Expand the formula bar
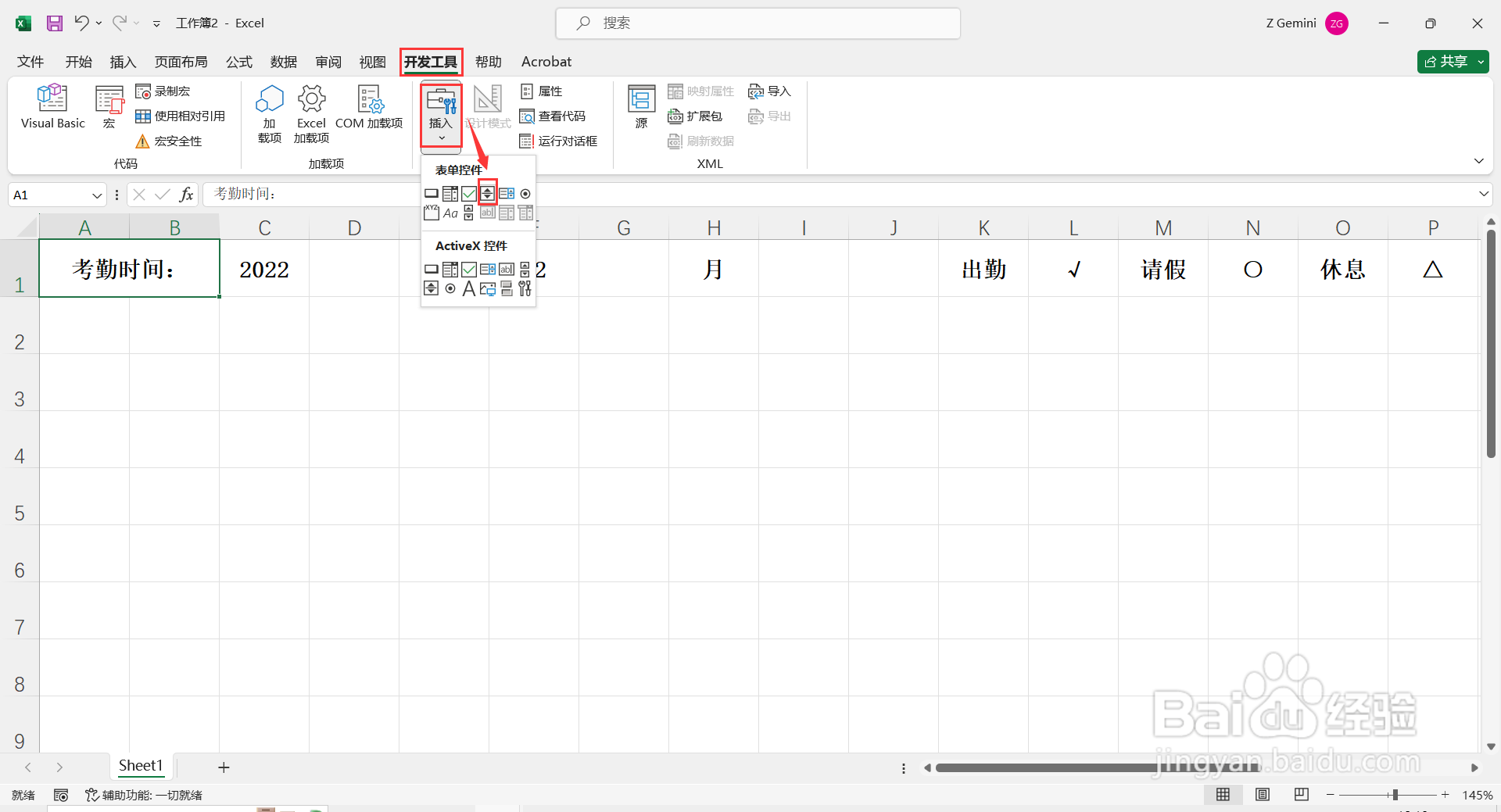The height and width of the screenshot is (812, 1501). click(1483, 195)
